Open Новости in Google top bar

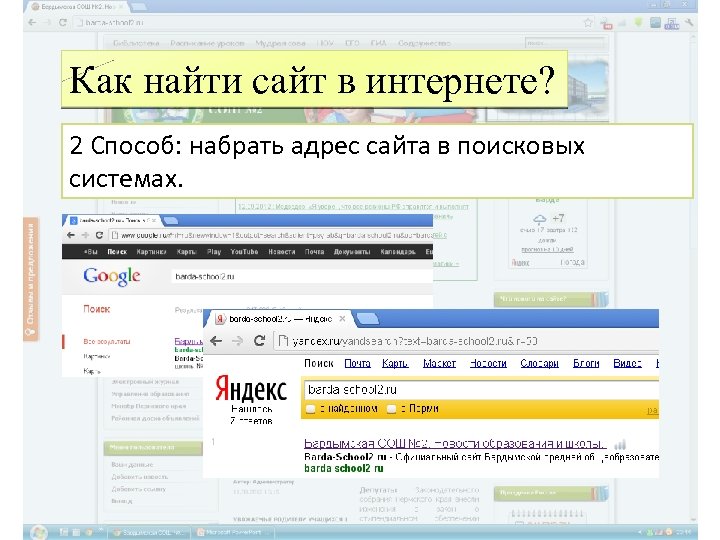point(281,252)
